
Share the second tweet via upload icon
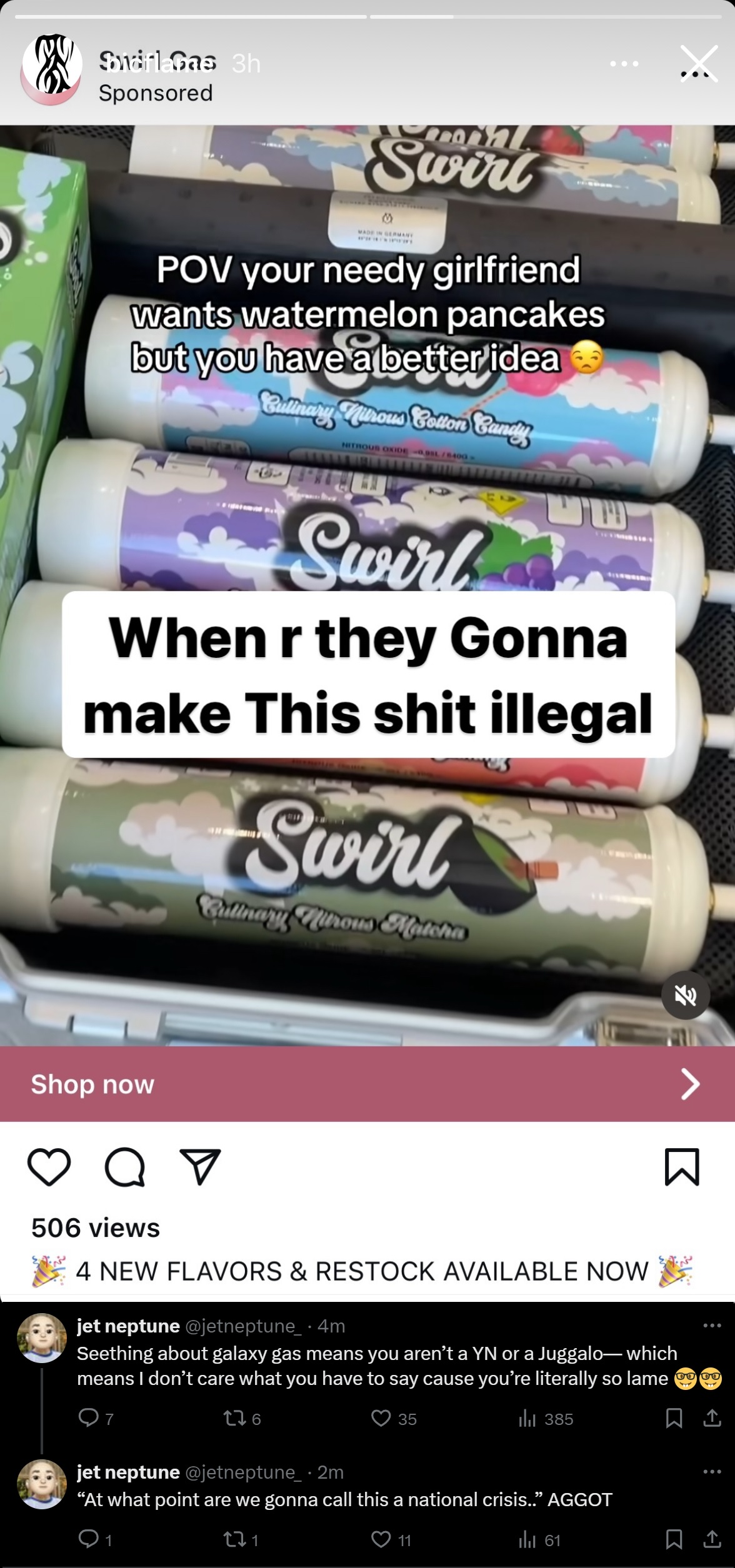(x=712, y=1540)
